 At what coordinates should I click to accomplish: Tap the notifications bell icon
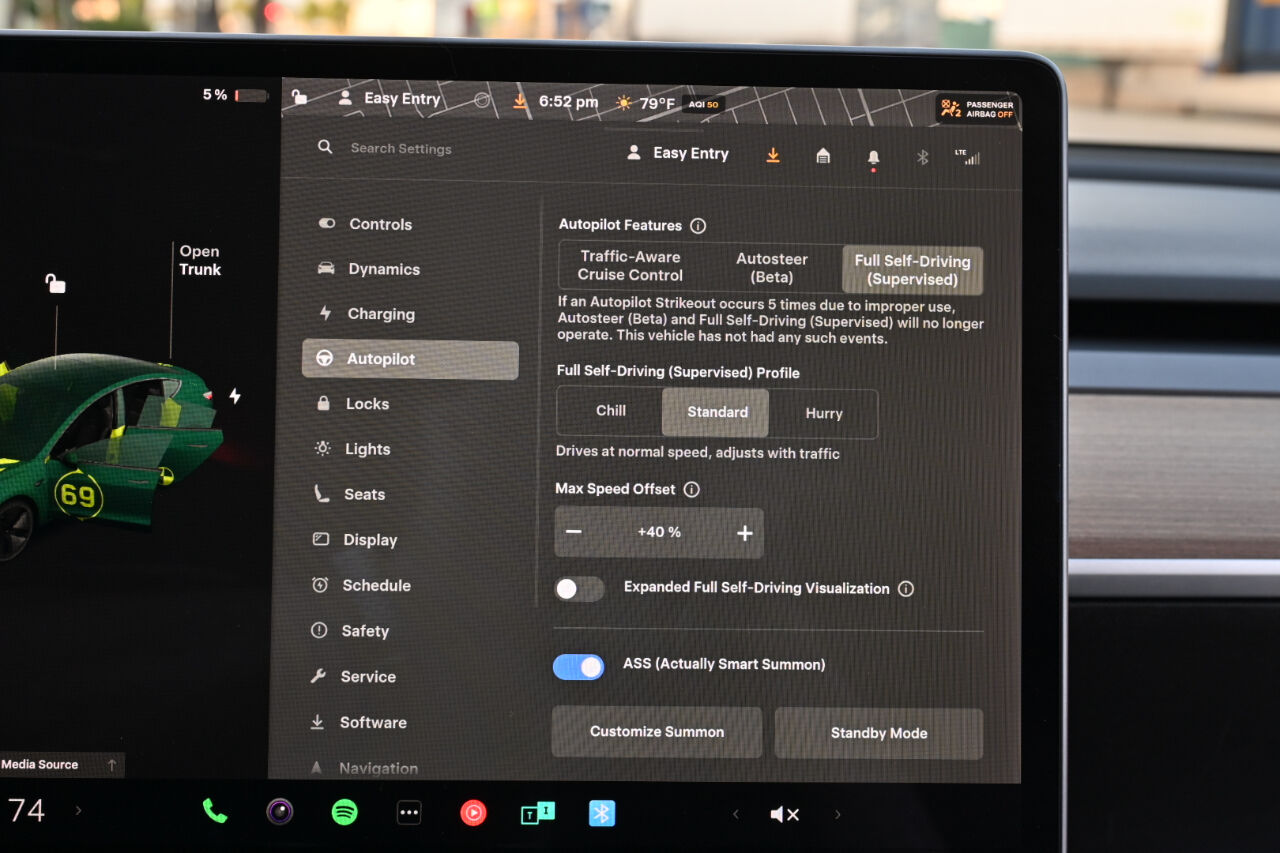click(x=873, y=158)
